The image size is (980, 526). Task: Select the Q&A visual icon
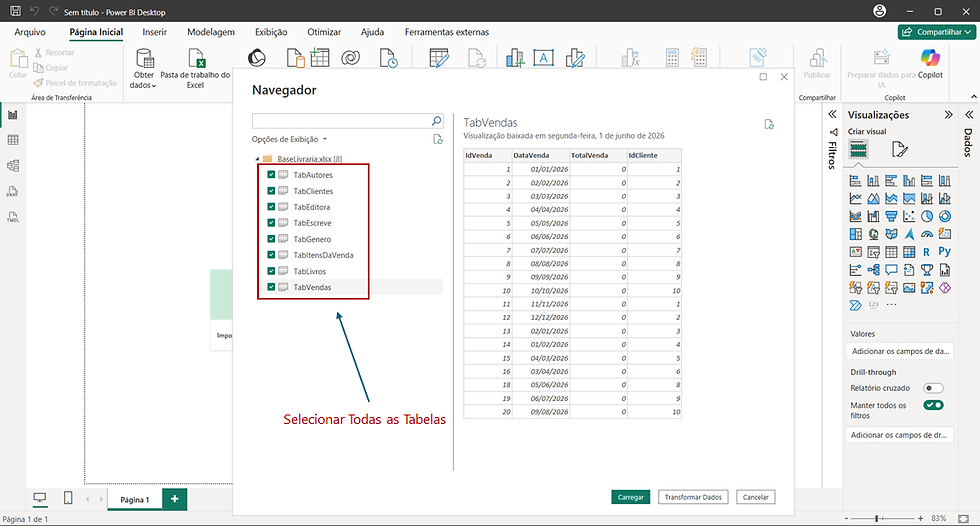891,270
